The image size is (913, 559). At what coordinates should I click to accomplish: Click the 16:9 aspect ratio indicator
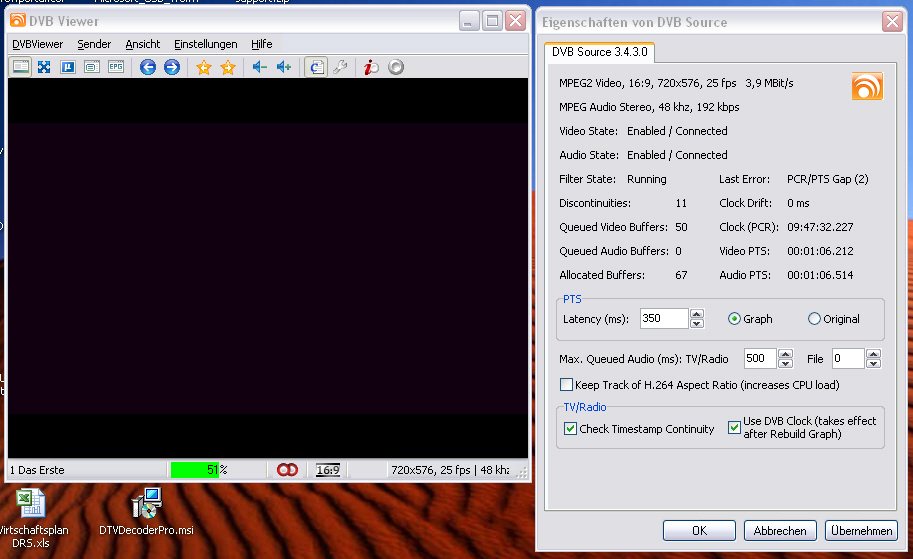tap(328, 470)
